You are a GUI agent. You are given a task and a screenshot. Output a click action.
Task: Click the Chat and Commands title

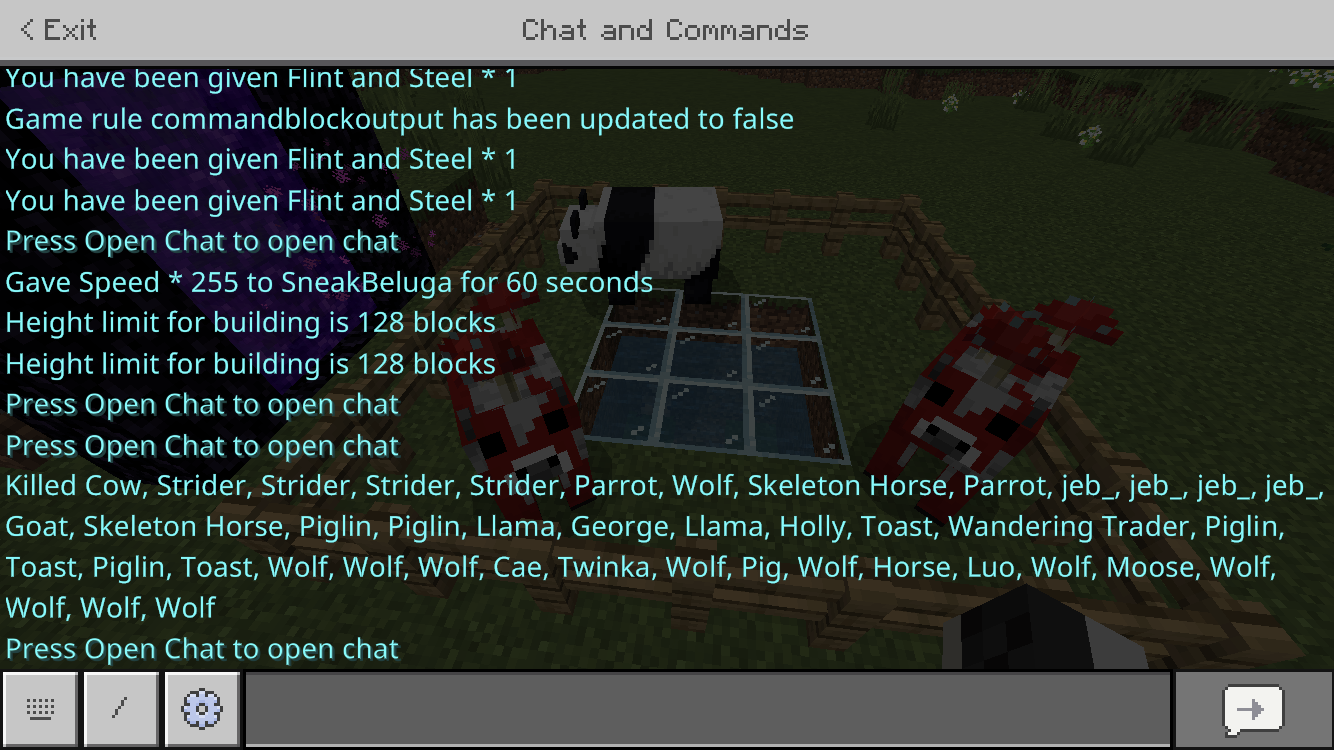665,30
